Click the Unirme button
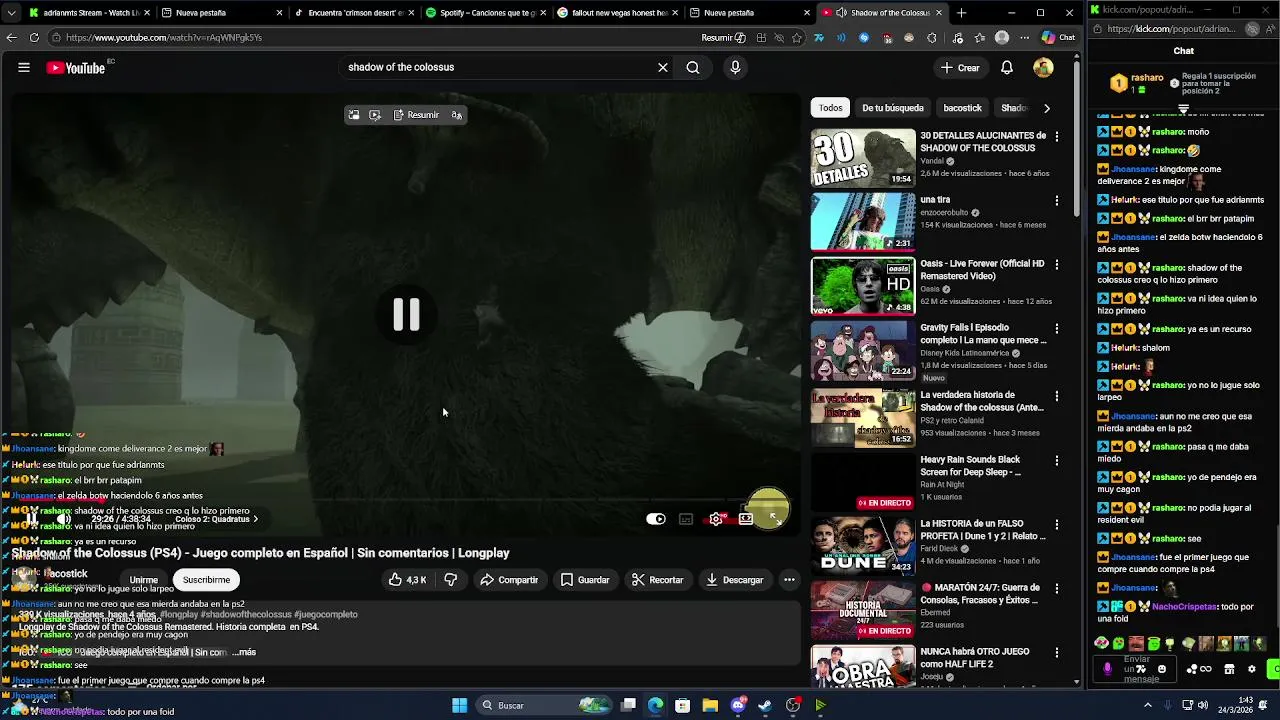The height and width of the screenshot is (720, 1280). 144,580
